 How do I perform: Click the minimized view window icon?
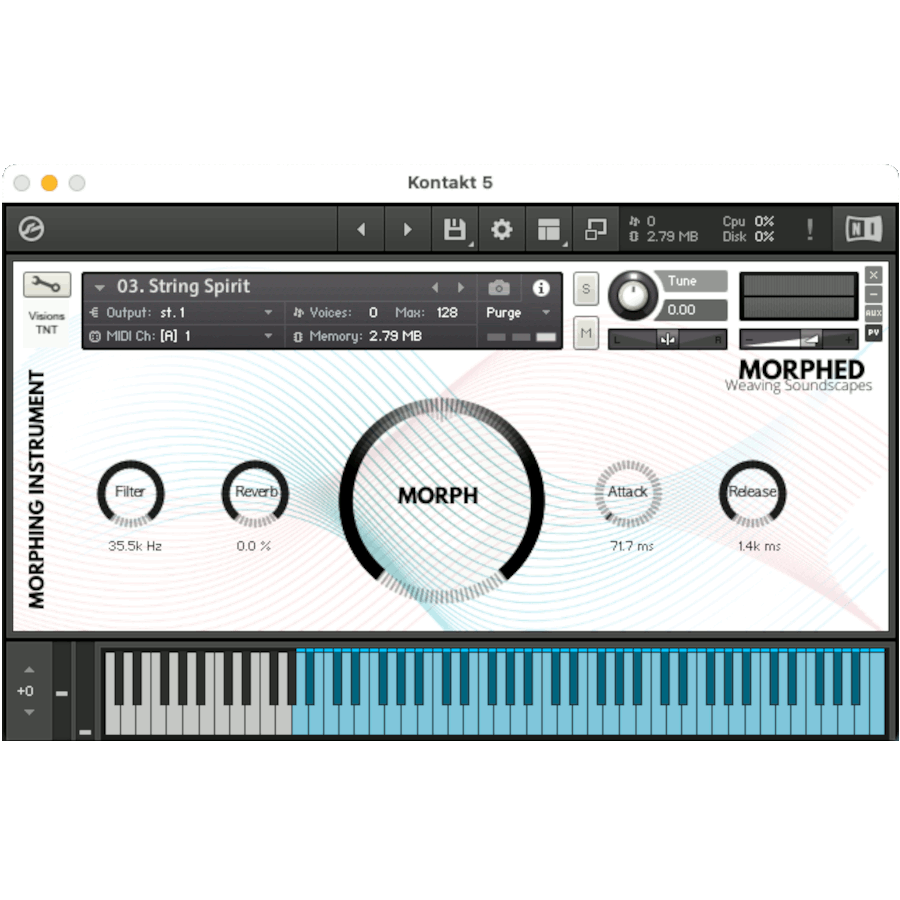595,230
